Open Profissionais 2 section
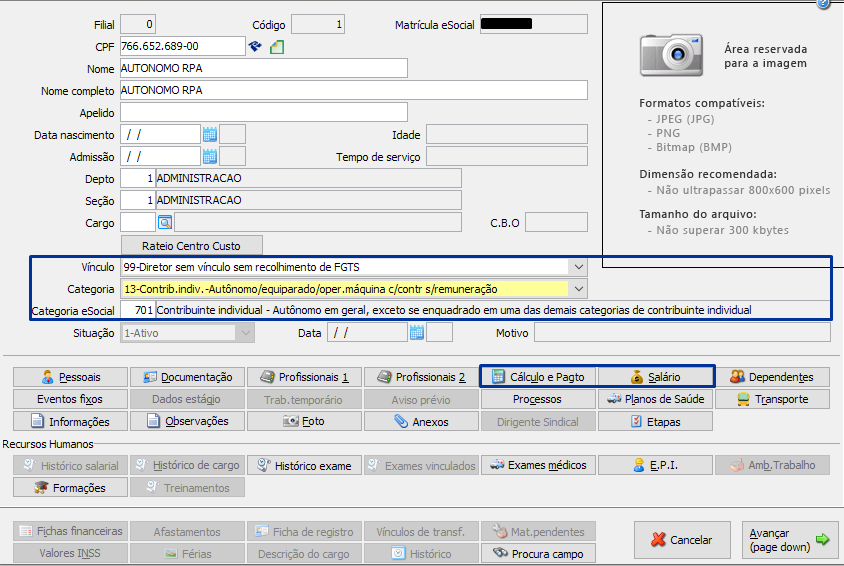This screenshot has width=844, height=566. click(x=421, y=377)
